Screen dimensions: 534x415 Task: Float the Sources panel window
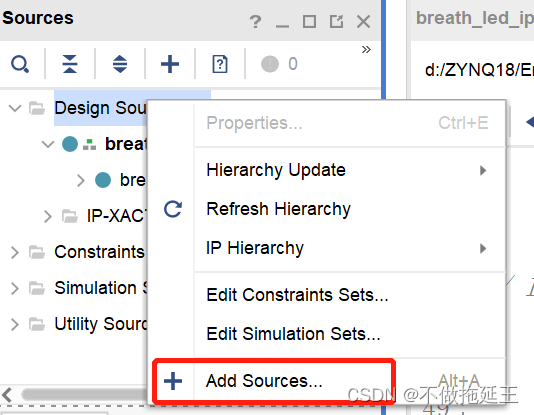point(336,21)
